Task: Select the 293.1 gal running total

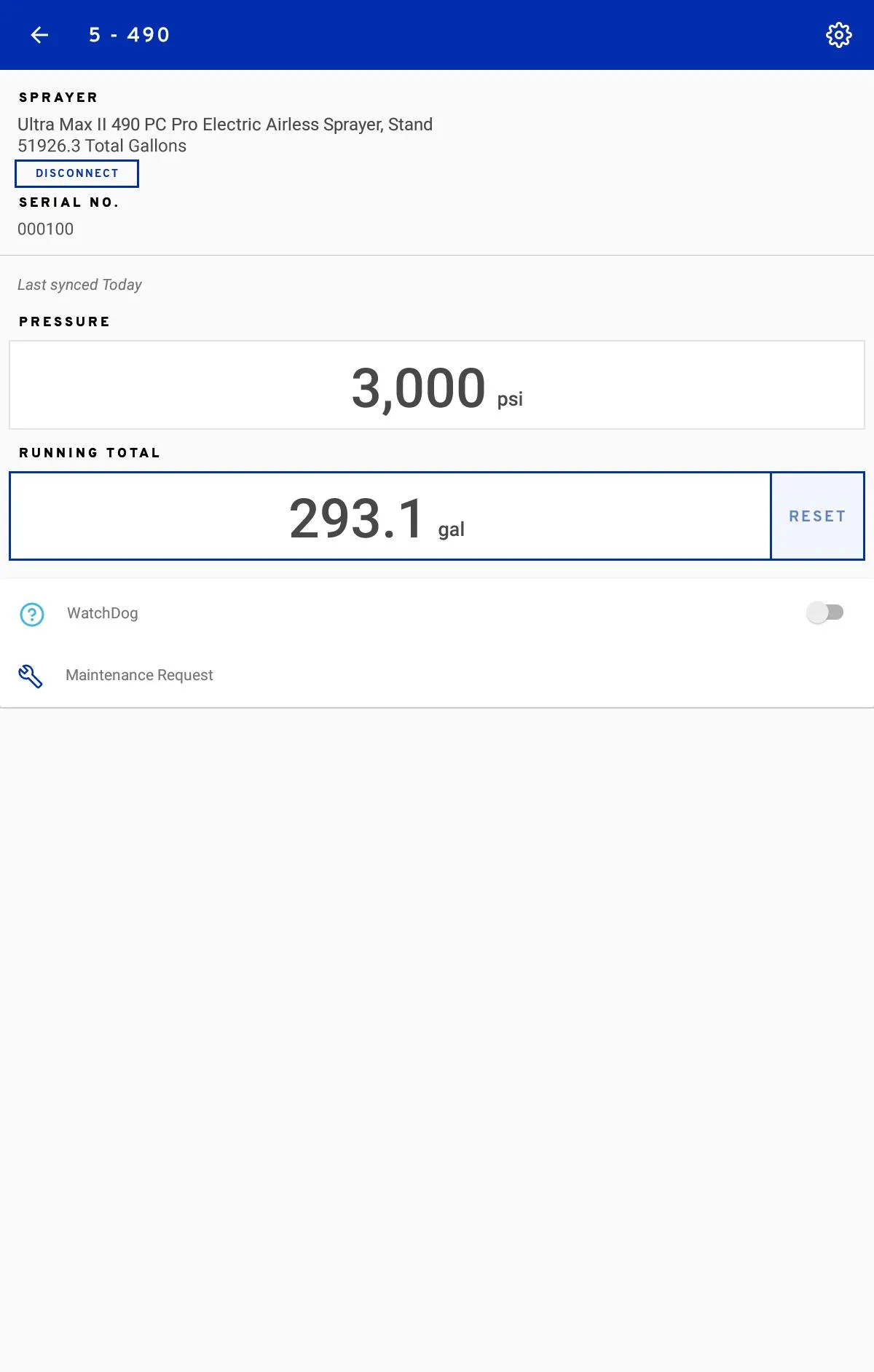Action: point(390,516)
